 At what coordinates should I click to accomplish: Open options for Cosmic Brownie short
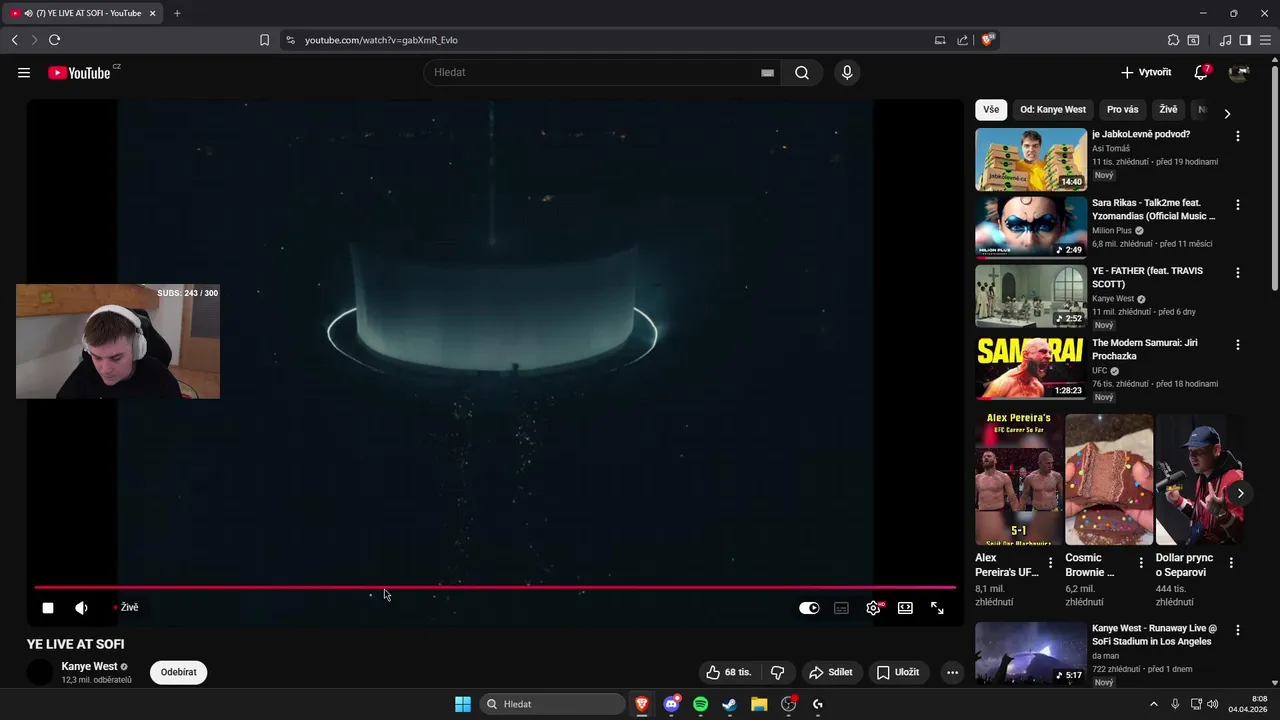[x=1141, y=563]
